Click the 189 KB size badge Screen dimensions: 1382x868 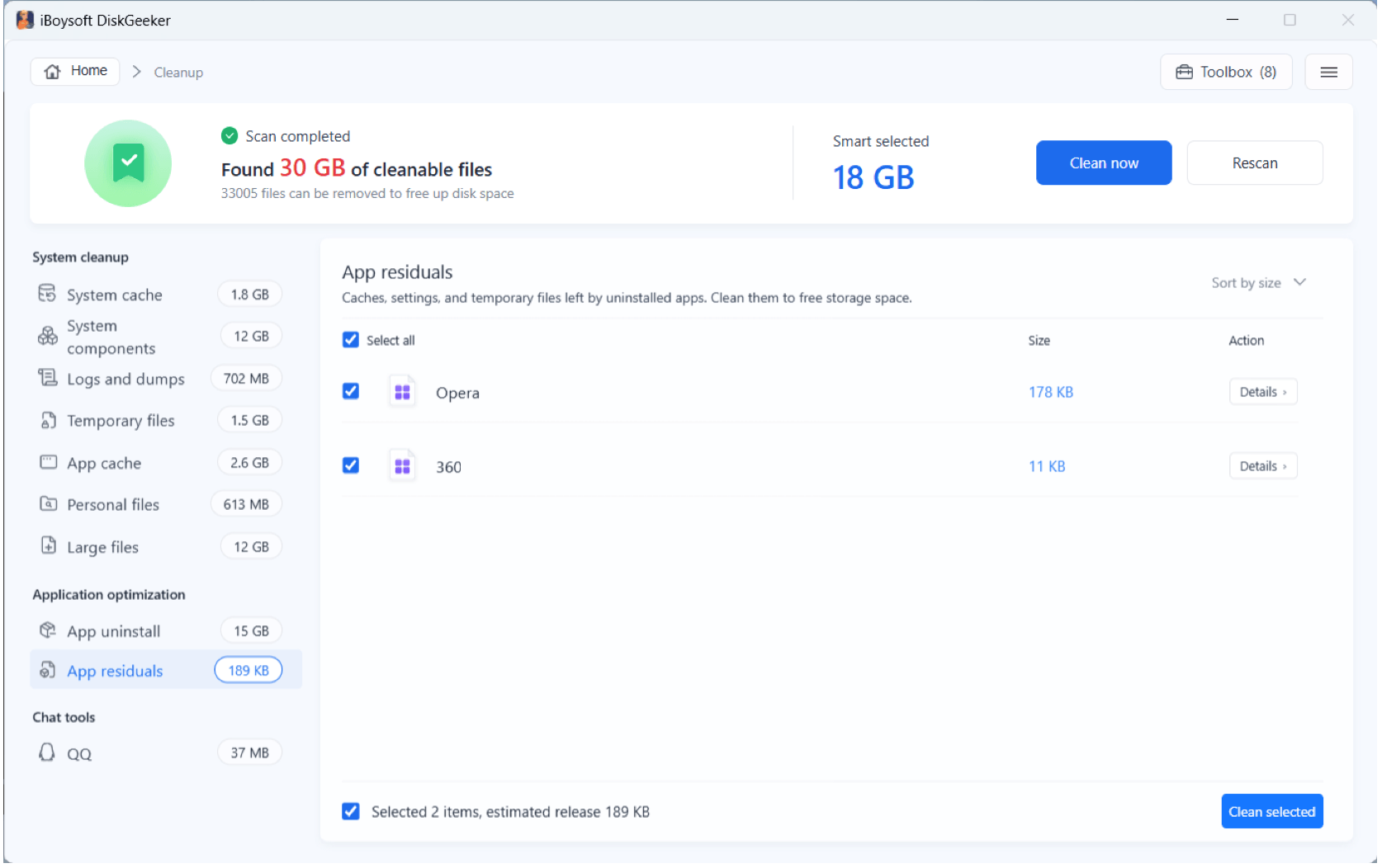point(248,671)
